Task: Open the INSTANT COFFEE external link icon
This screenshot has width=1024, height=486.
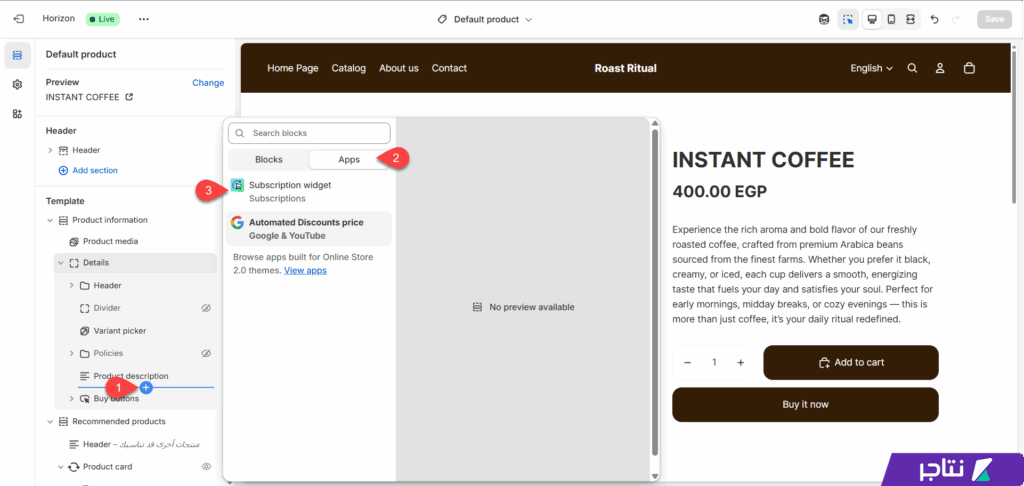Action: pos(129,97)
